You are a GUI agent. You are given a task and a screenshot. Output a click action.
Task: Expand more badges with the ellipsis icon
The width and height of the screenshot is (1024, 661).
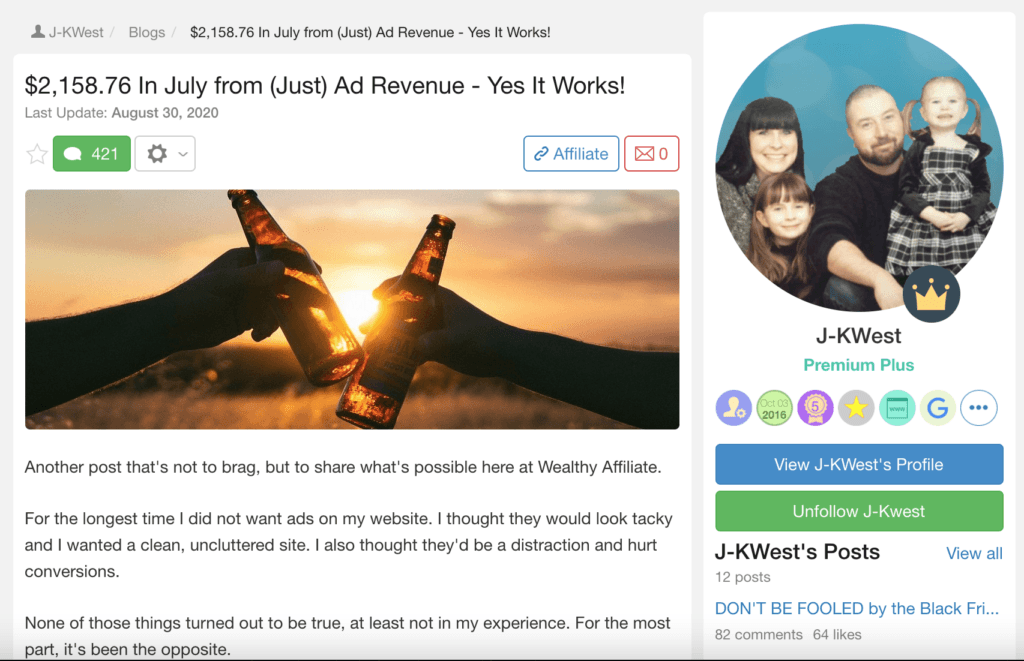(979, 408)
